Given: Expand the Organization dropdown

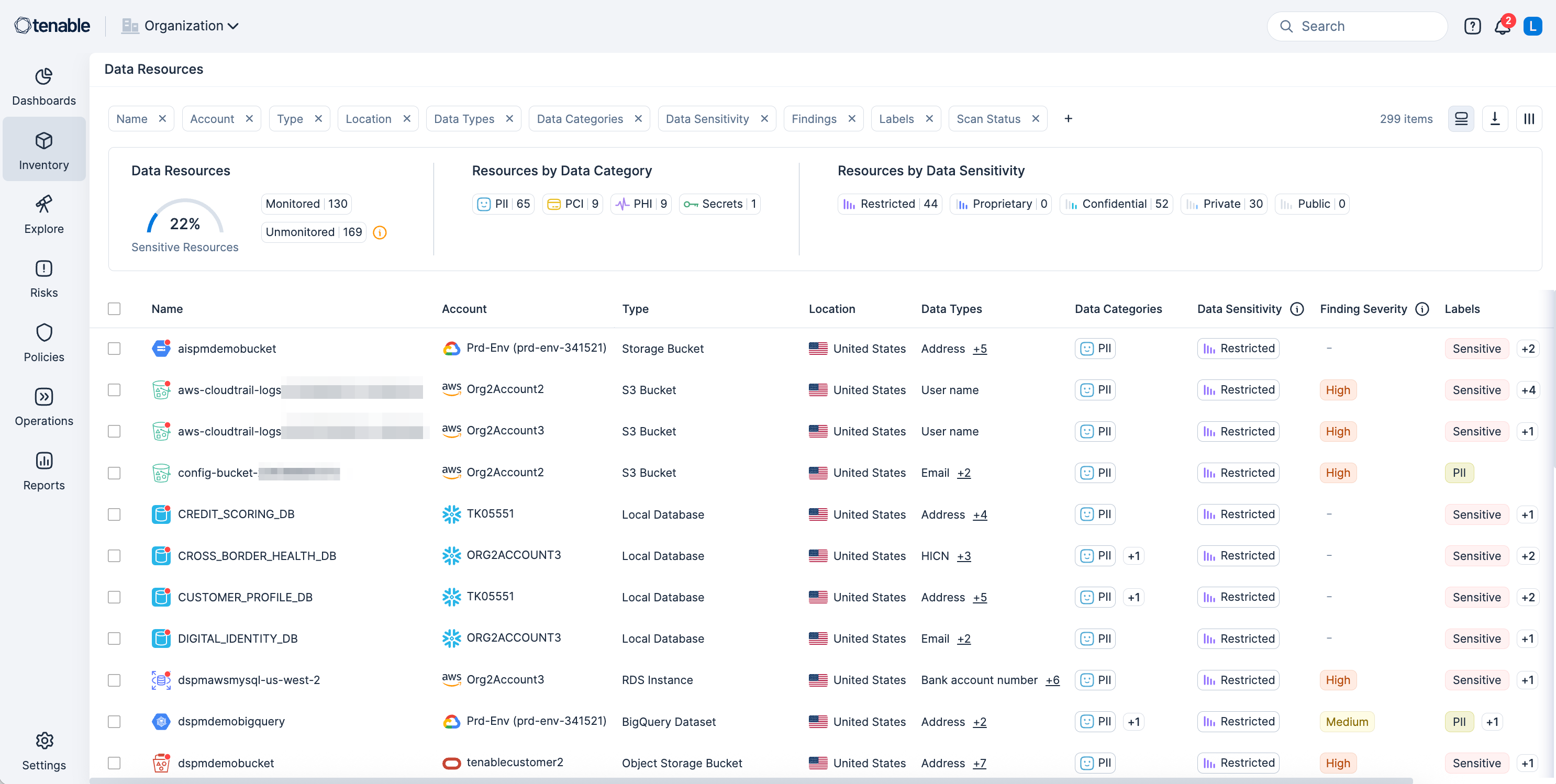Looking at the screenshot, I should [192, 26].
